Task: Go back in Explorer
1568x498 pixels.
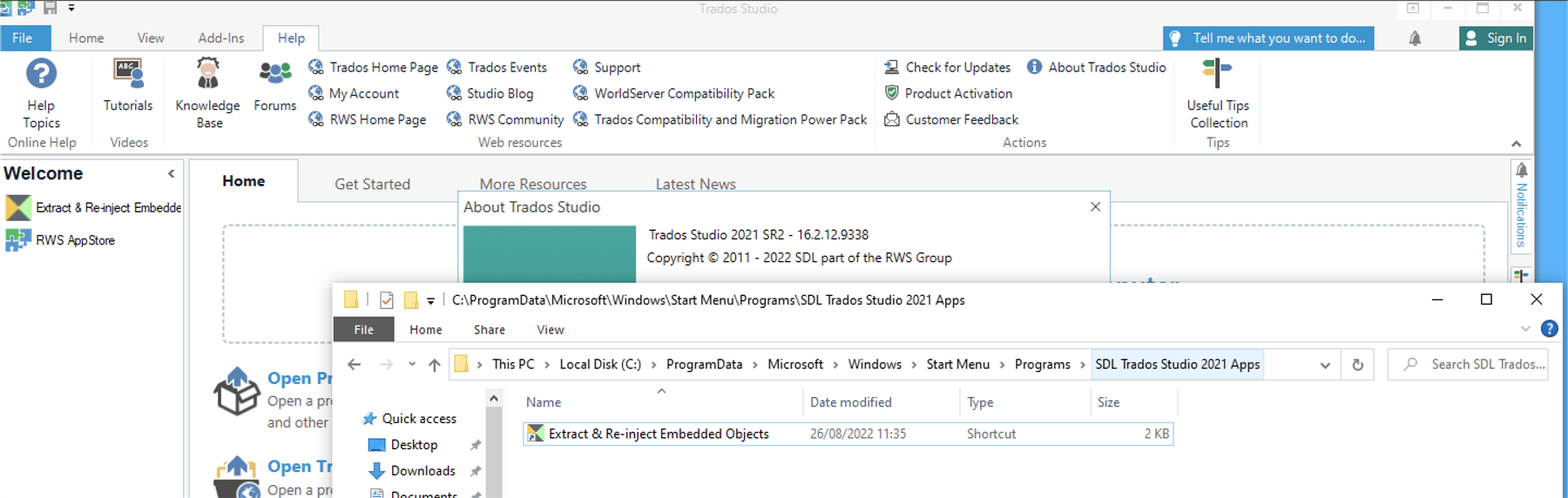Action: [x=354, y=365]
